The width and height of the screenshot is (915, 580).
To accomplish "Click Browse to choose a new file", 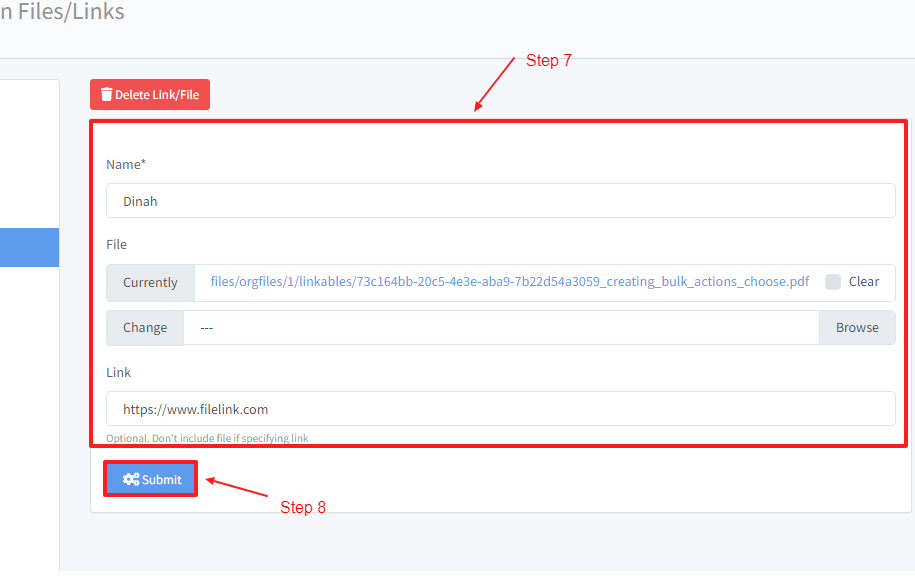I will tap(857, 328).
